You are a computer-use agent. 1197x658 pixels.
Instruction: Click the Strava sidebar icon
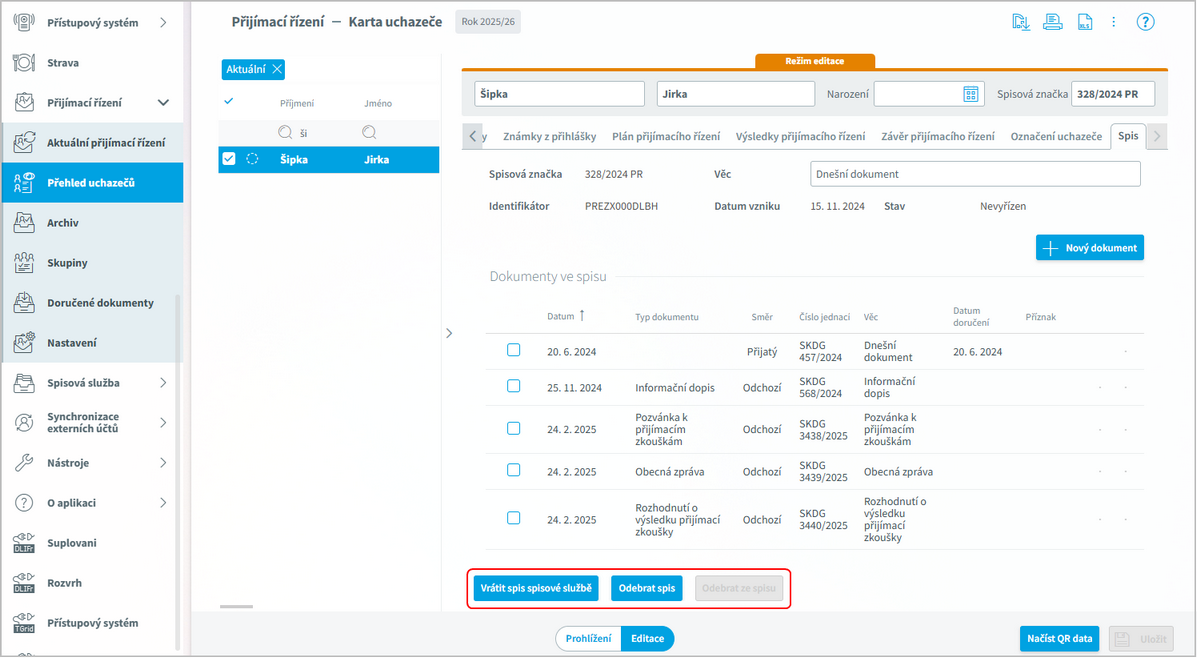(x=24, y=63)
